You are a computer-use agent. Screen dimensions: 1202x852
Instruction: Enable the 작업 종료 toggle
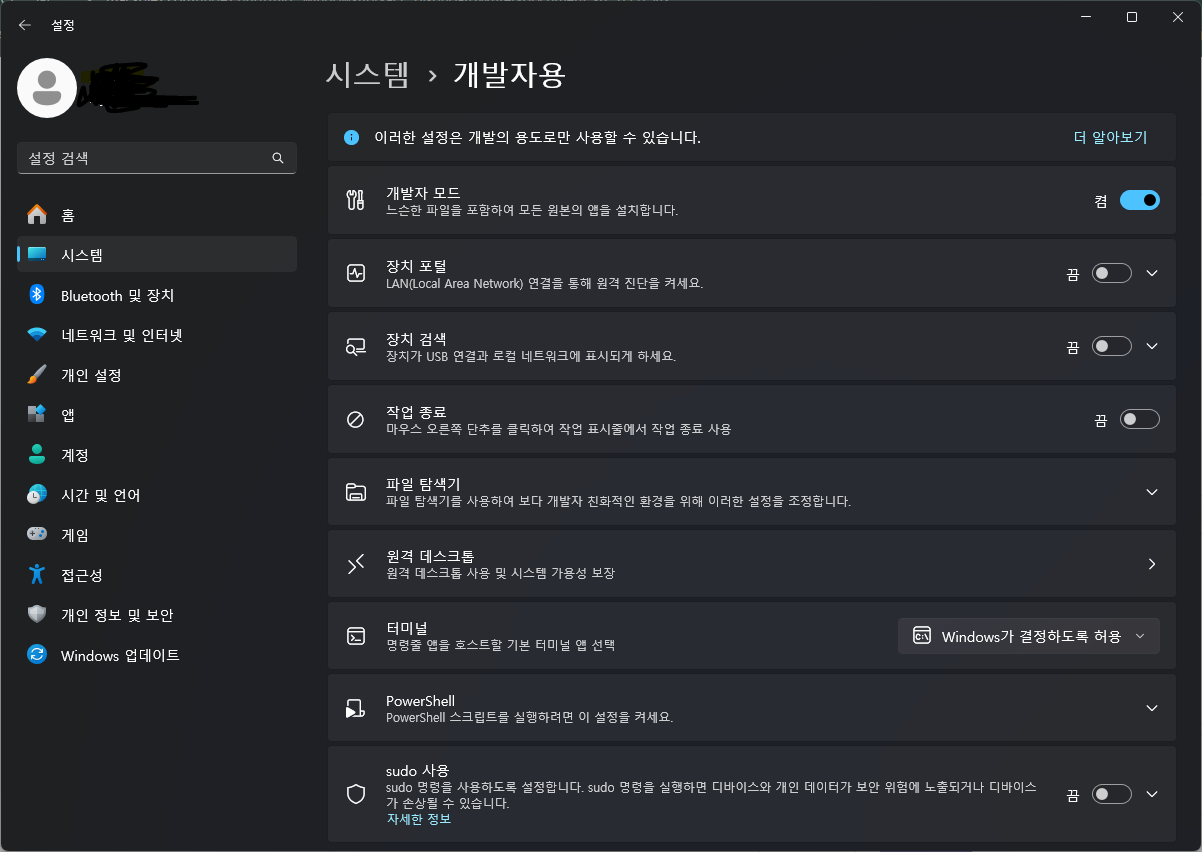[x=1139, y=419]
